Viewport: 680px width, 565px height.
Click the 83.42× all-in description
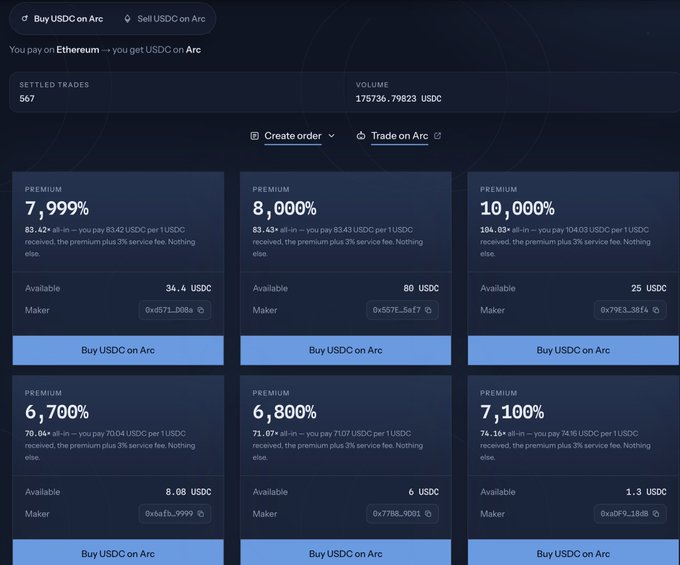click(110, 242)
